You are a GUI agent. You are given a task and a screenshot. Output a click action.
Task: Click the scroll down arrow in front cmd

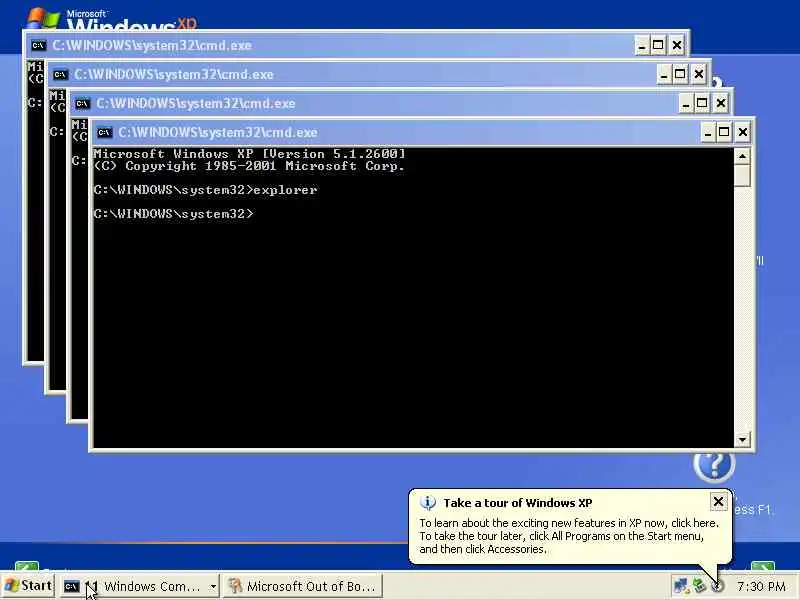[742, 439]
